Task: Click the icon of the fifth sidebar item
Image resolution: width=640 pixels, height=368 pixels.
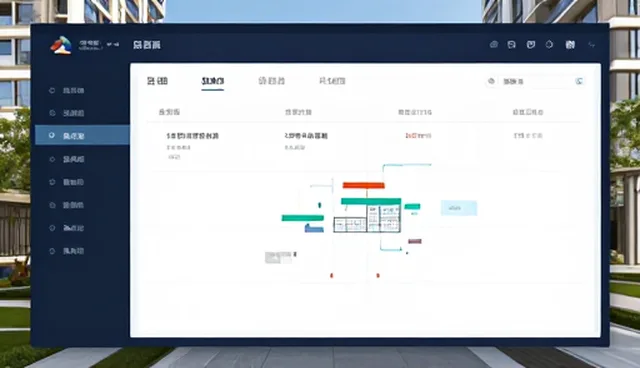Action: coord(52,182)
